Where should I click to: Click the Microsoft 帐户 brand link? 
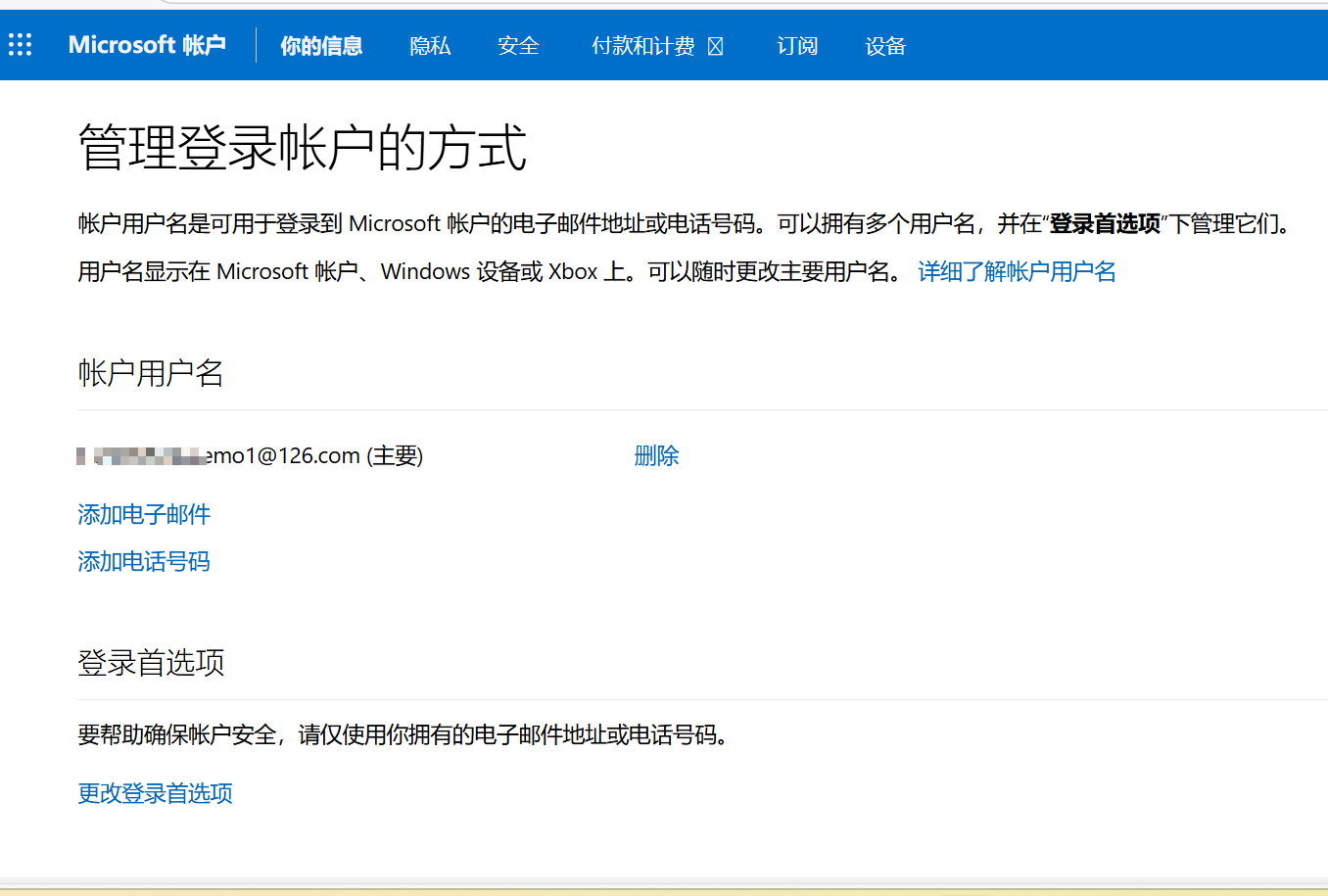[147, 45]
